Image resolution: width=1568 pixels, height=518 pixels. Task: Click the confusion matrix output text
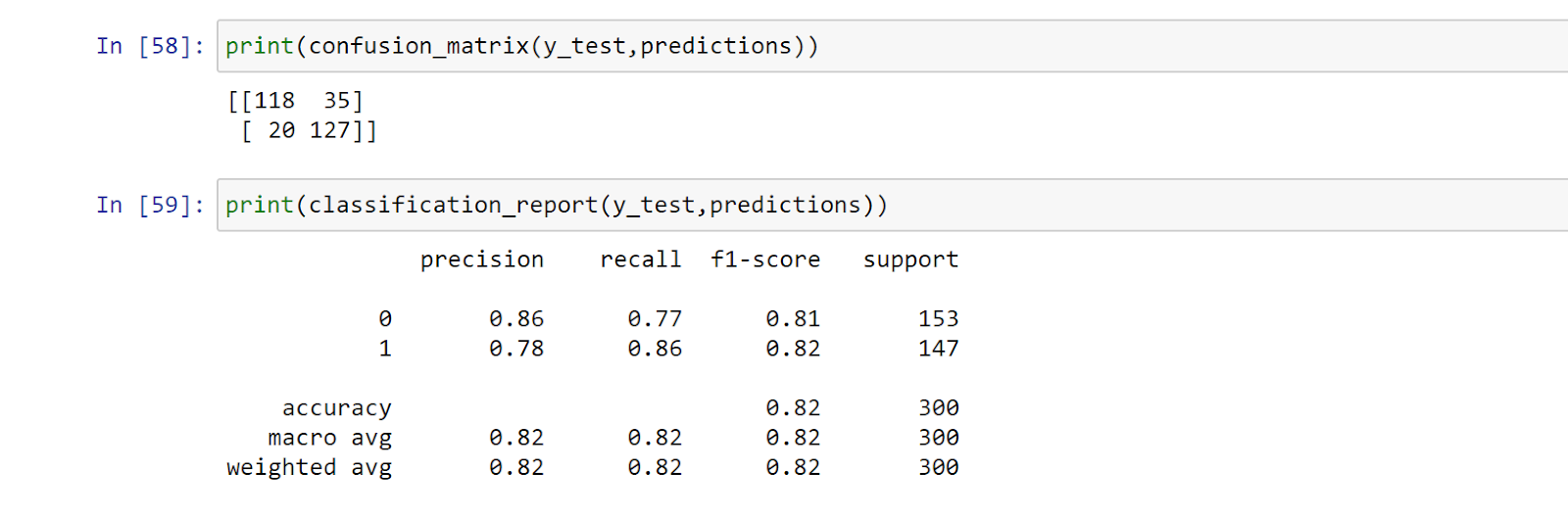[302, 116]
